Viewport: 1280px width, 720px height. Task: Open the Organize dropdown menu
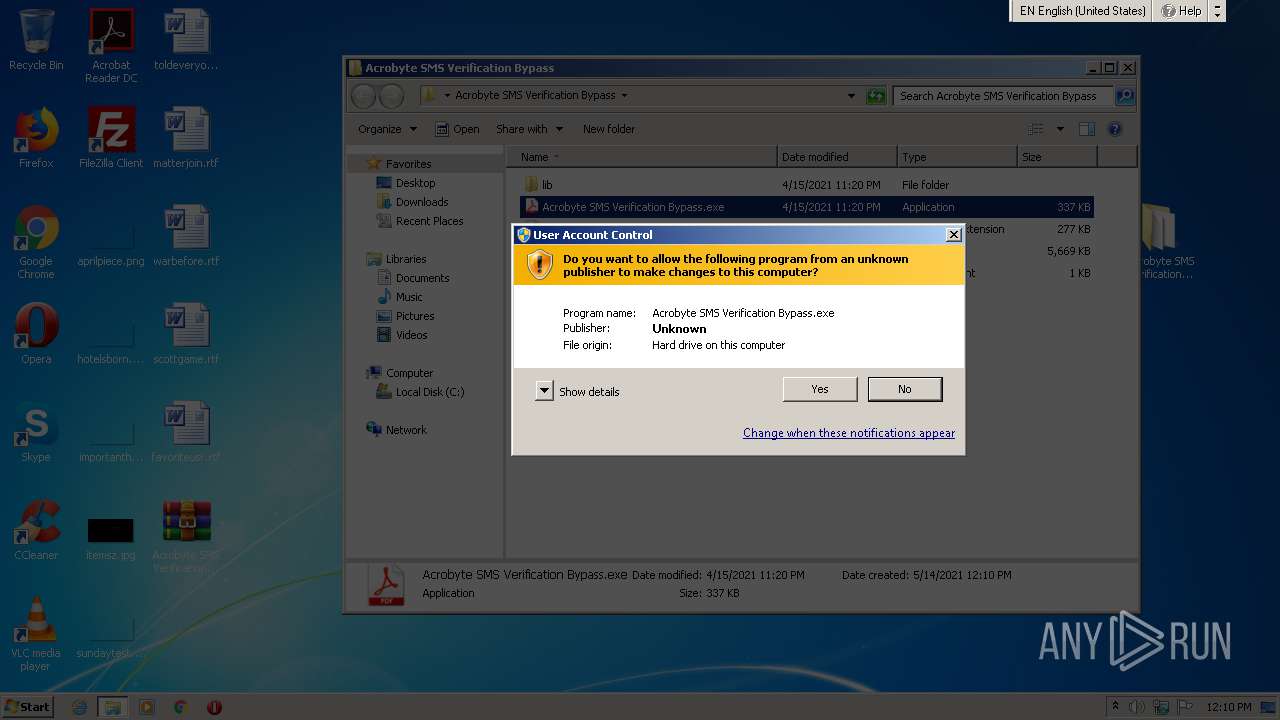(x=387, y=129)
